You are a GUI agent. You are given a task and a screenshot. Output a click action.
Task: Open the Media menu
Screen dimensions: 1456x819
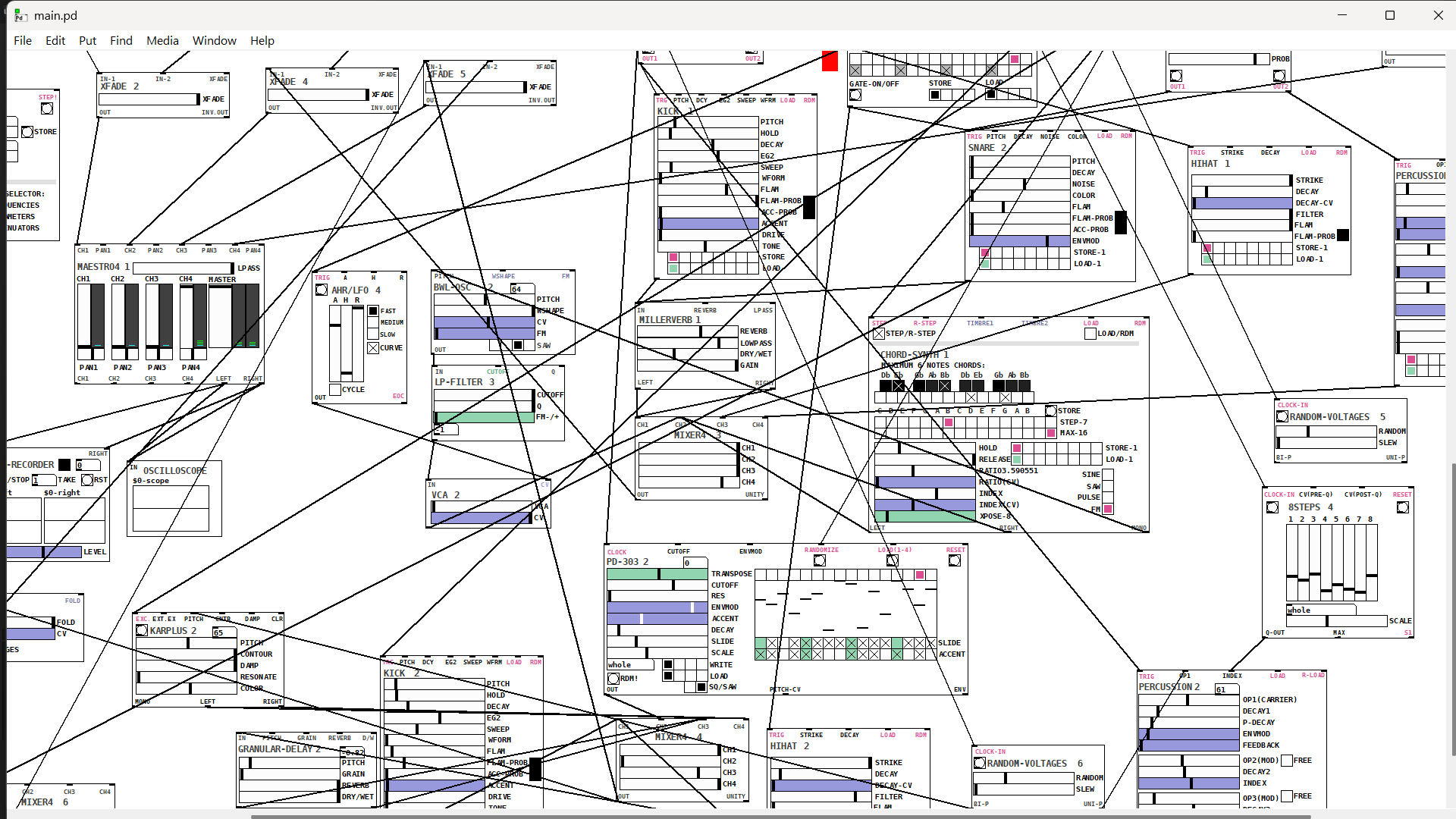pos(162,41)
